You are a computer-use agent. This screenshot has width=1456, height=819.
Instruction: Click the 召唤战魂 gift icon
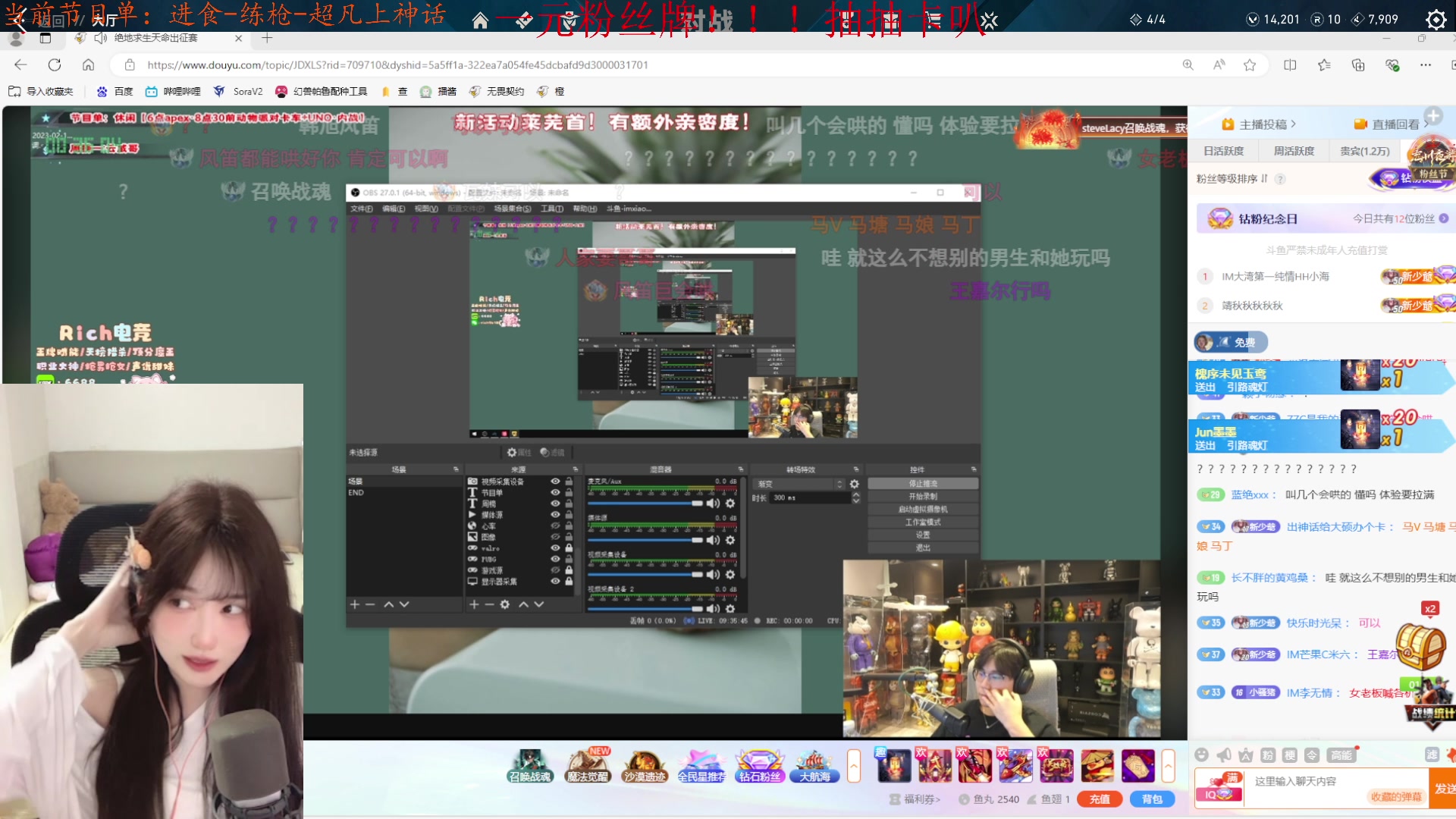tap(529, 764)
